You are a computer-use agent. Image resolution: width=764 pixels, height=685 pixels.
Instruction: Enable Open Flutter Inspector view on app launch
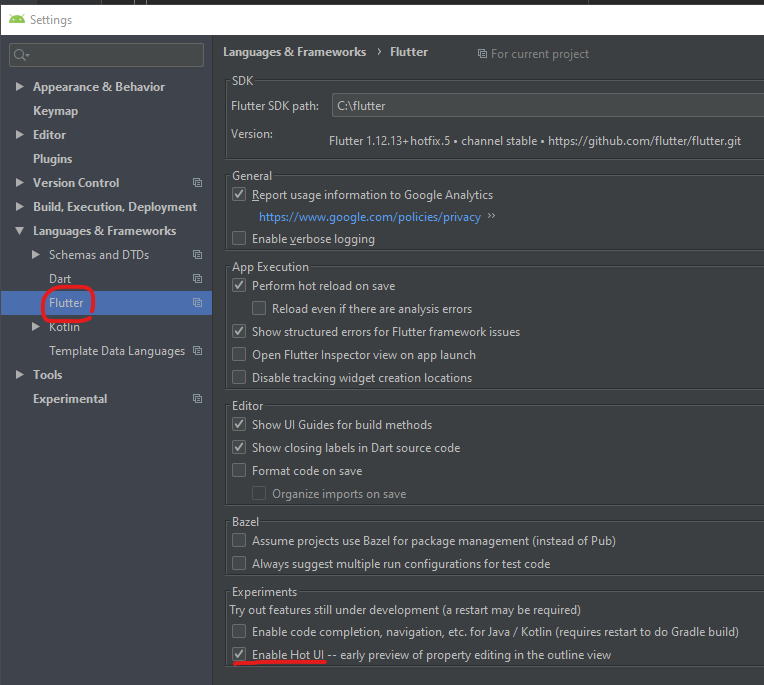tap(239, 354)
